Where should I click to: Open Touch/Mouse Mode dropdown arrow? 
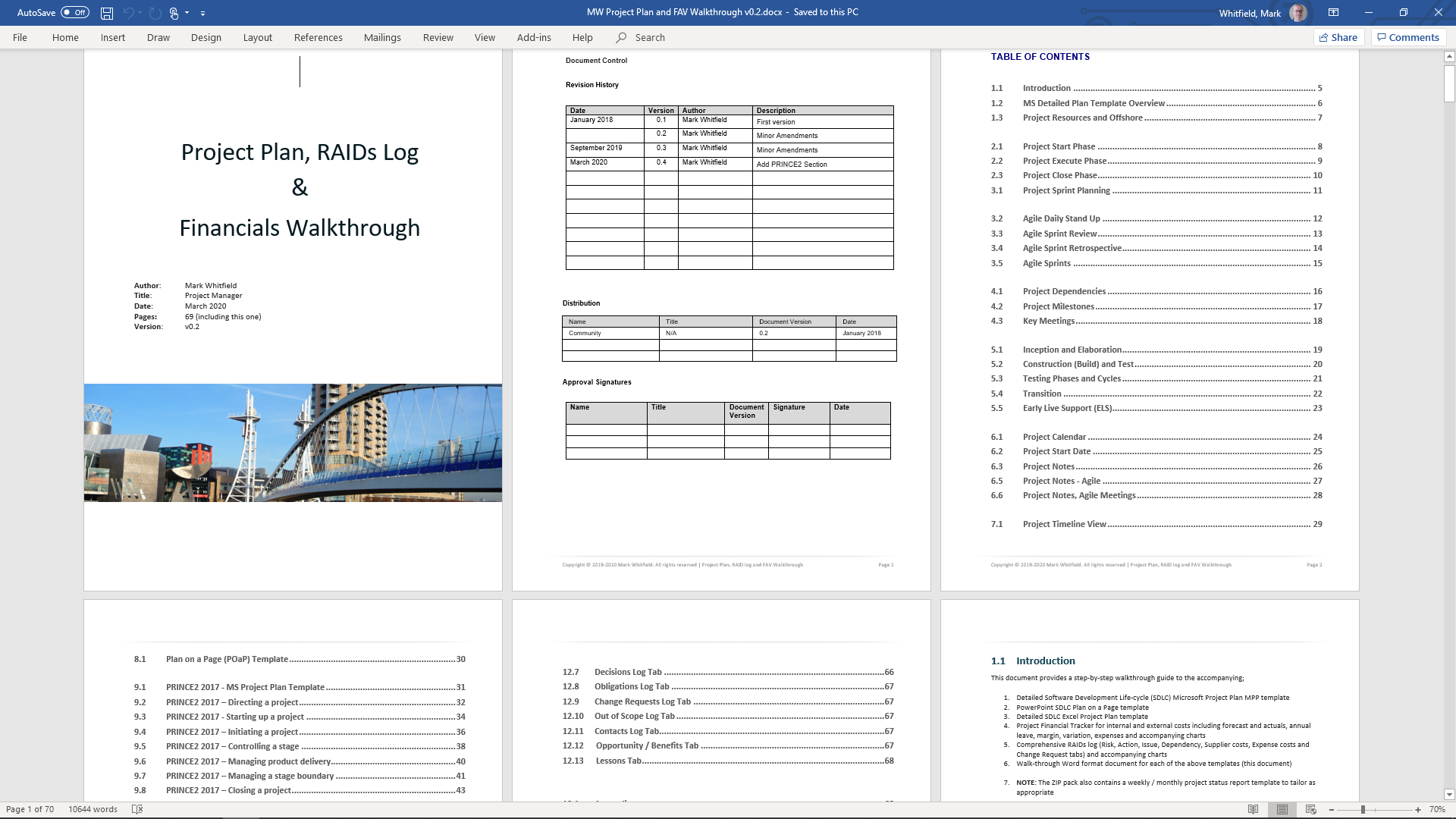[187, 13]
